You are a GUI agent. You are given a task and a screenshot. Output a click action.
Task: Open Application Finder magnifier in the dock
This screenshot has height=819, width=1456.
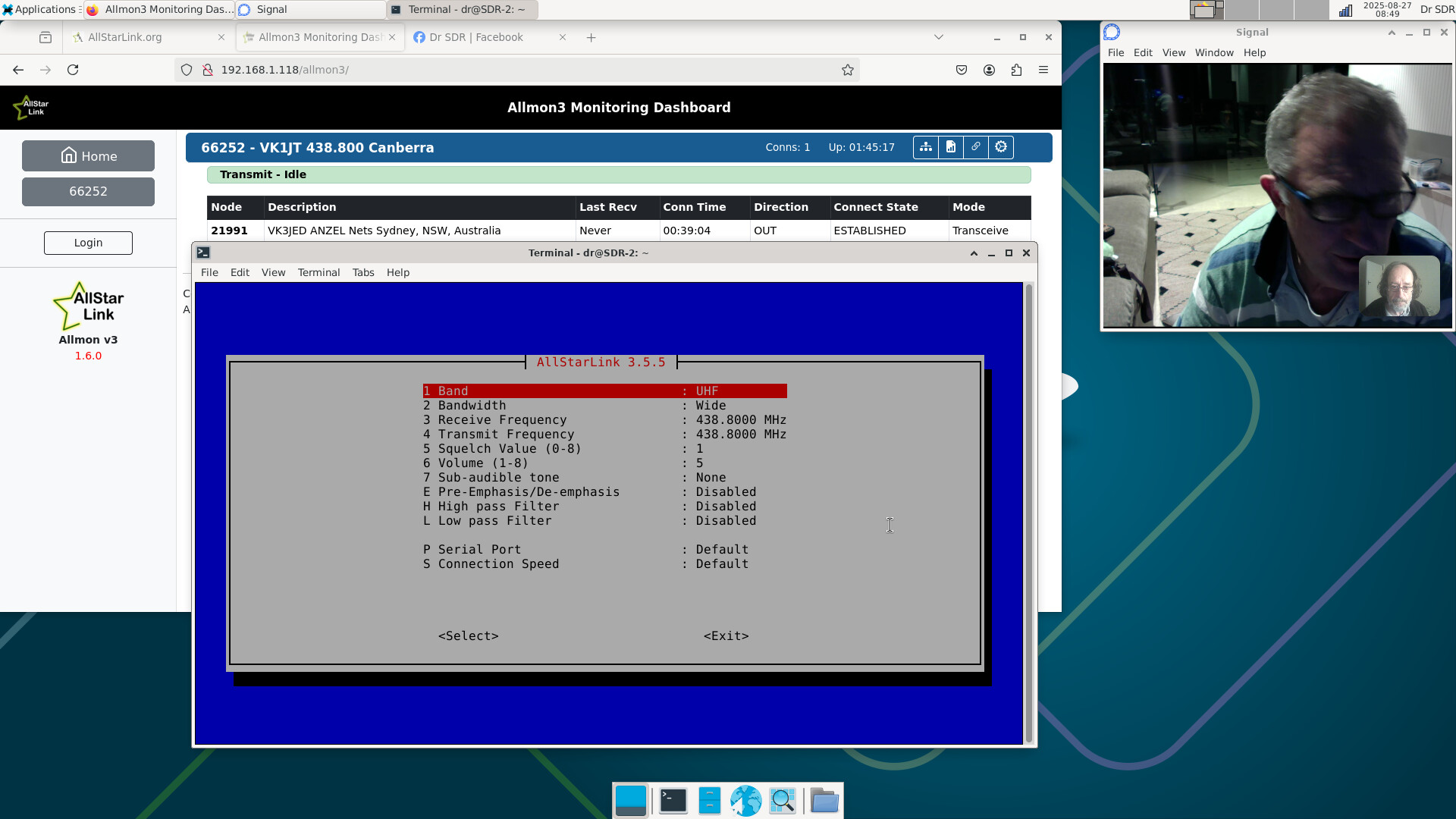783,800
